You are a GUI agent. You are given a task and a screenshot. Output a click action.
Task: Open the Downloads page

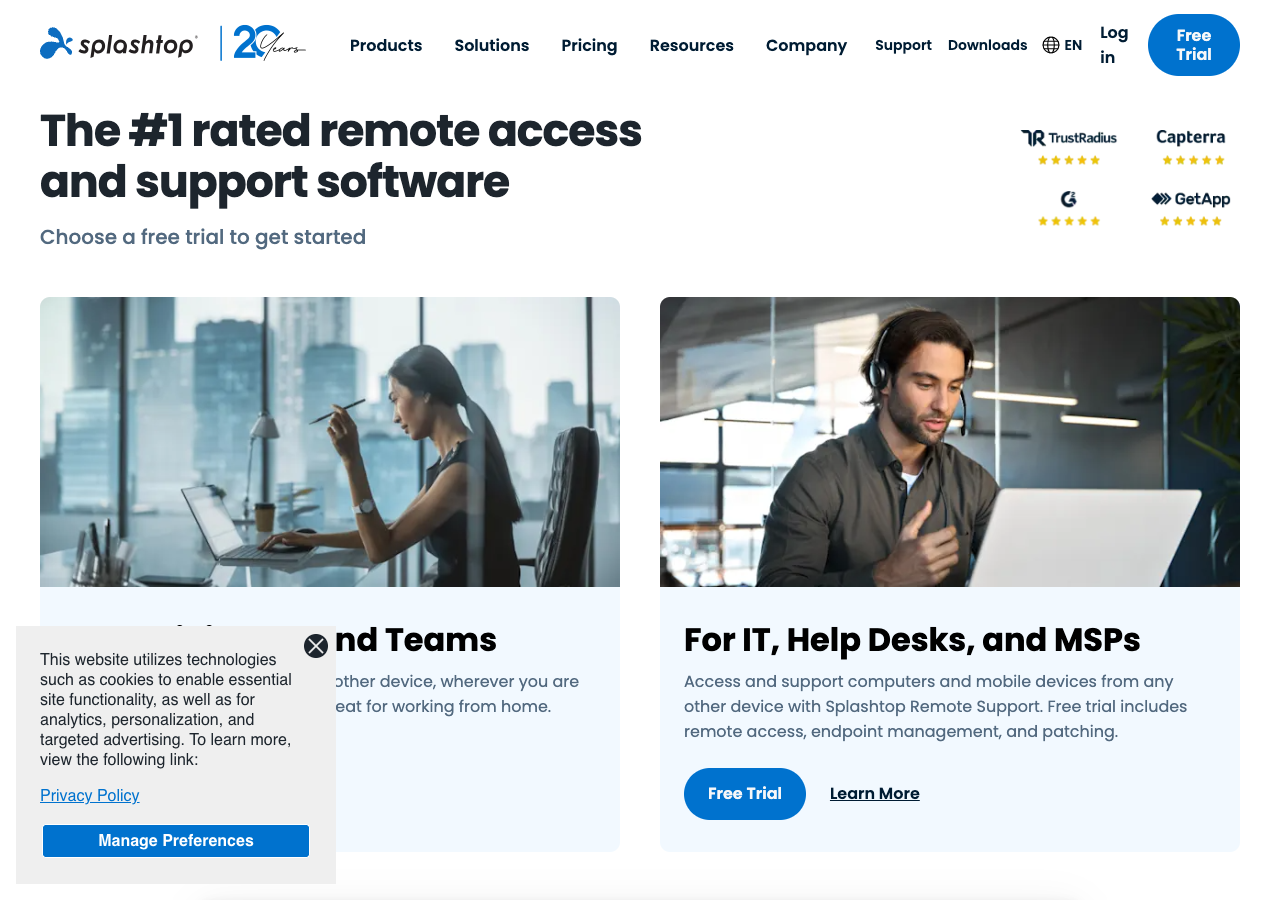click(x=987, y=45)
